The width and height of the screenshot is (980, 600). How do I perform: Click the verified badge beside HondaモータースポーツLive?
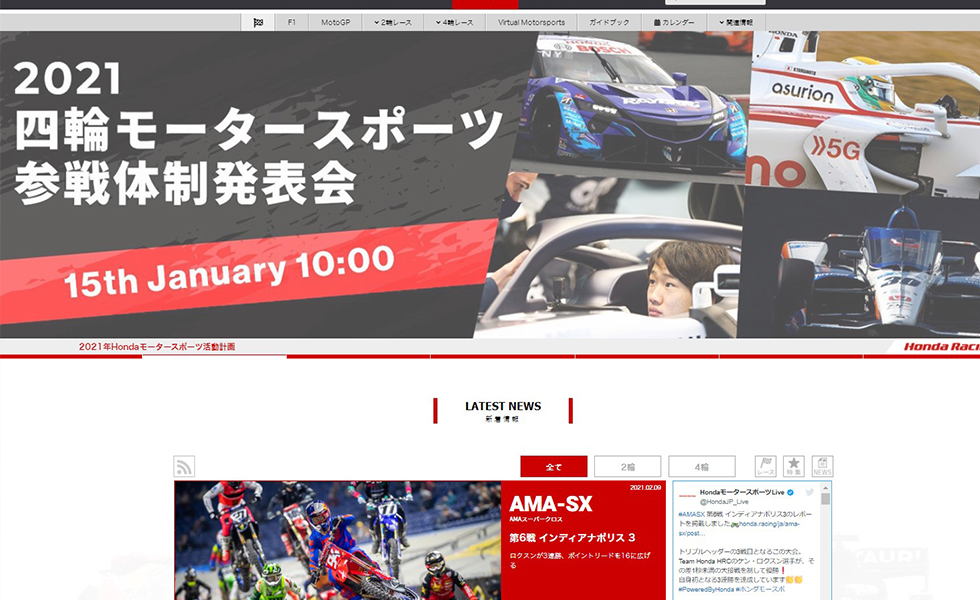coord(791,492)
